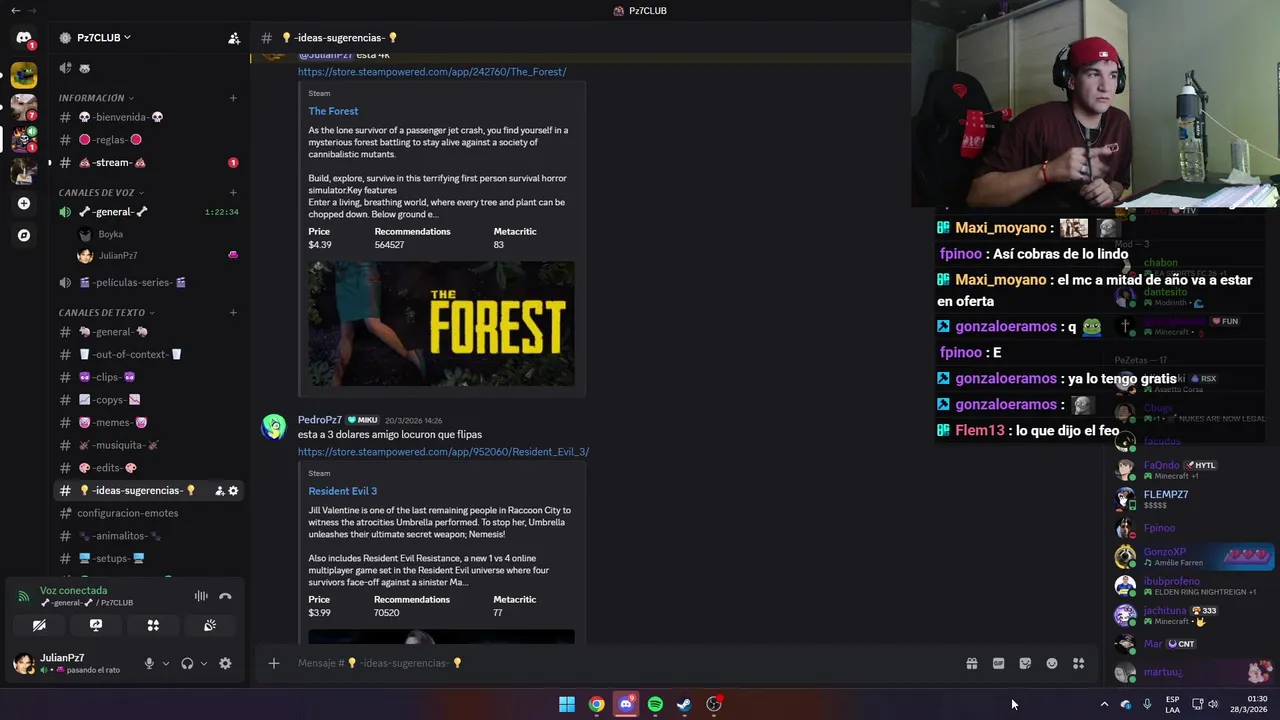
Task: Open the sticker picker icon
Action: coord(1025,663)
